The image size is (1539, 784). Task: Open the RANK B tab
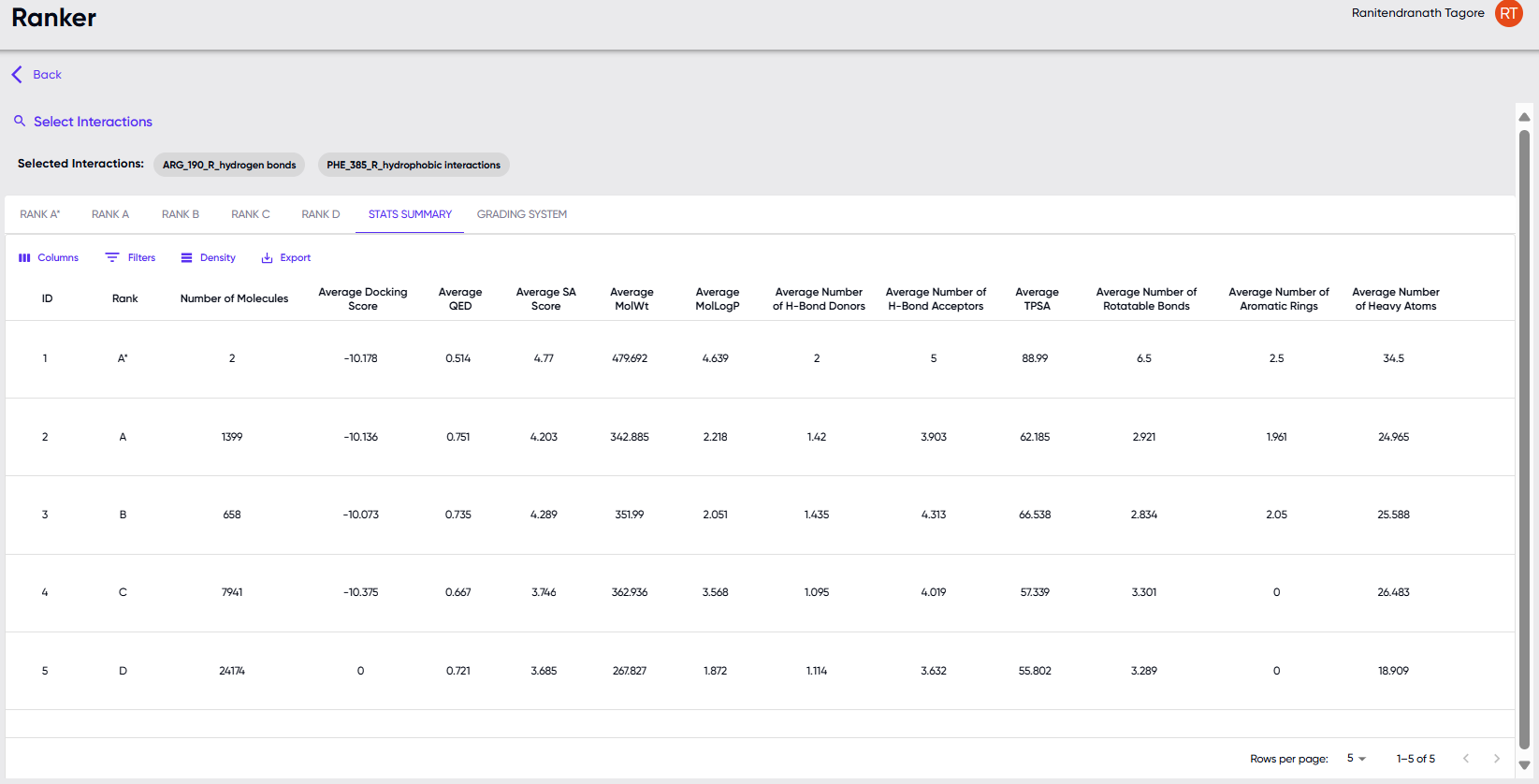pos(181,214)
